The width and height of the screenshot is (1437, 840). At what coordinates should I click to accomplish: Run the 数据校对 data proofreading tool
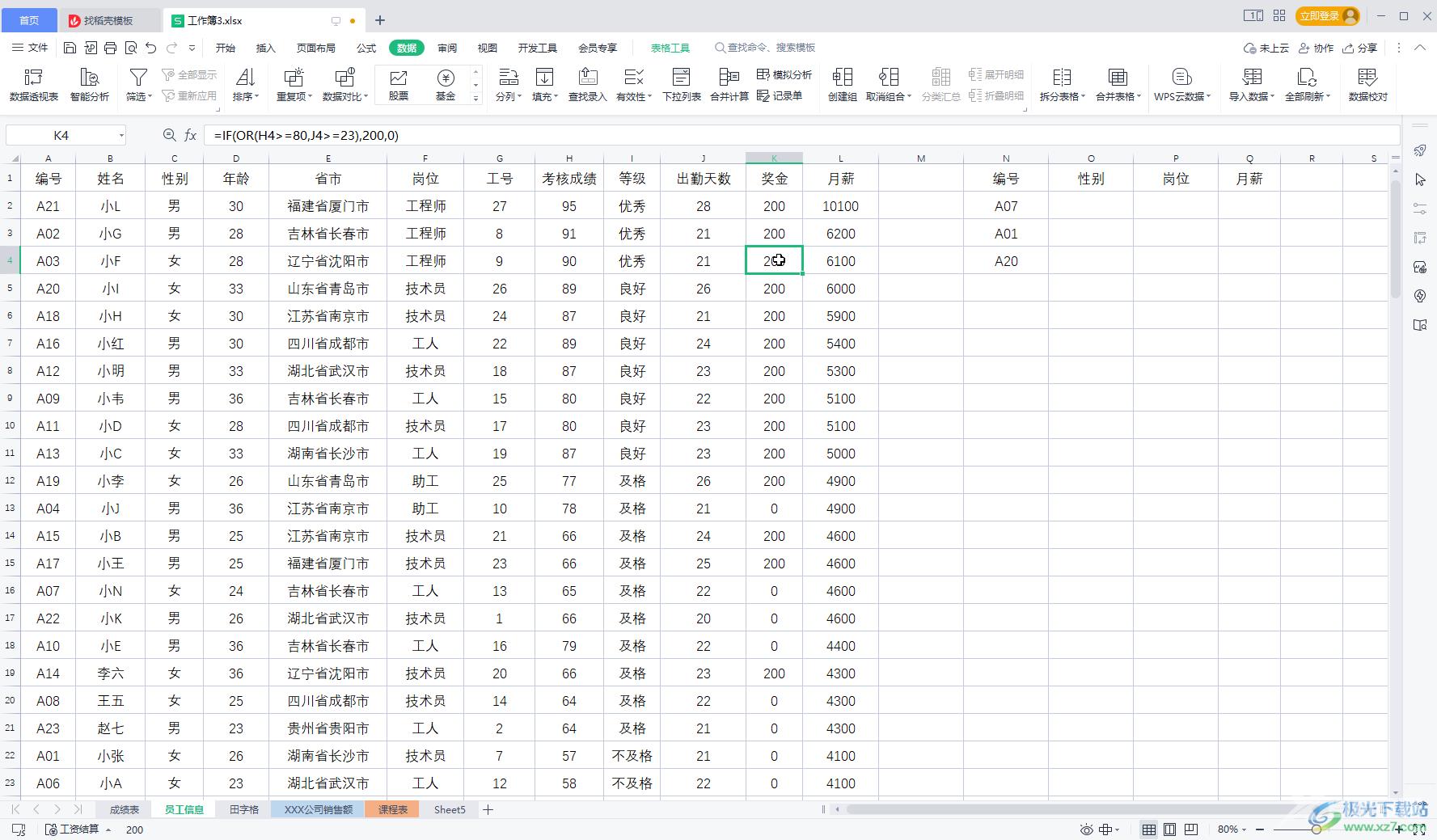1367,85
